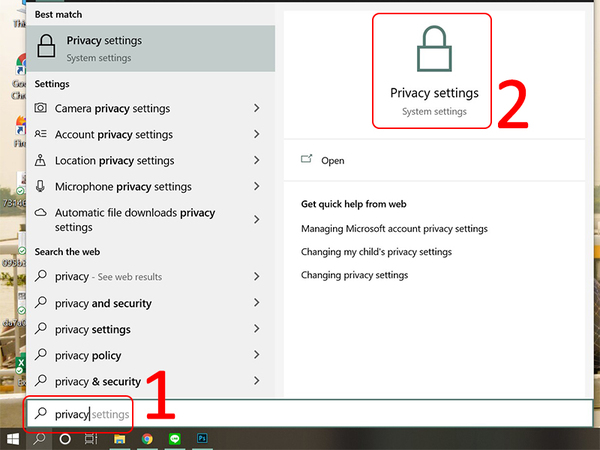Click magnifier icon inside the search box
The image size is (600, 450).
(x=41, y=413)
